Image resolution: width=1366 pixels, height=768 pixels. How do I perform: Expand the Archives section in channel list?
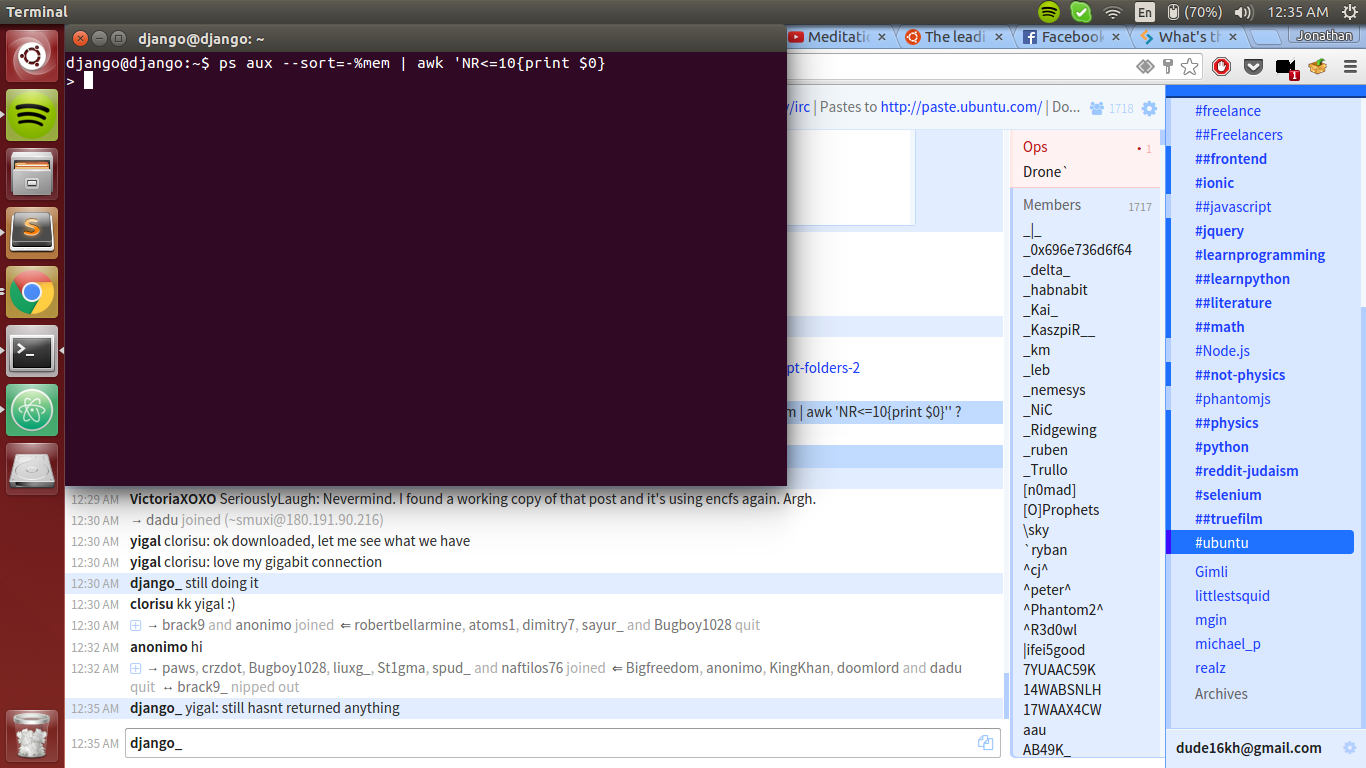click(x=1221, y=694)
